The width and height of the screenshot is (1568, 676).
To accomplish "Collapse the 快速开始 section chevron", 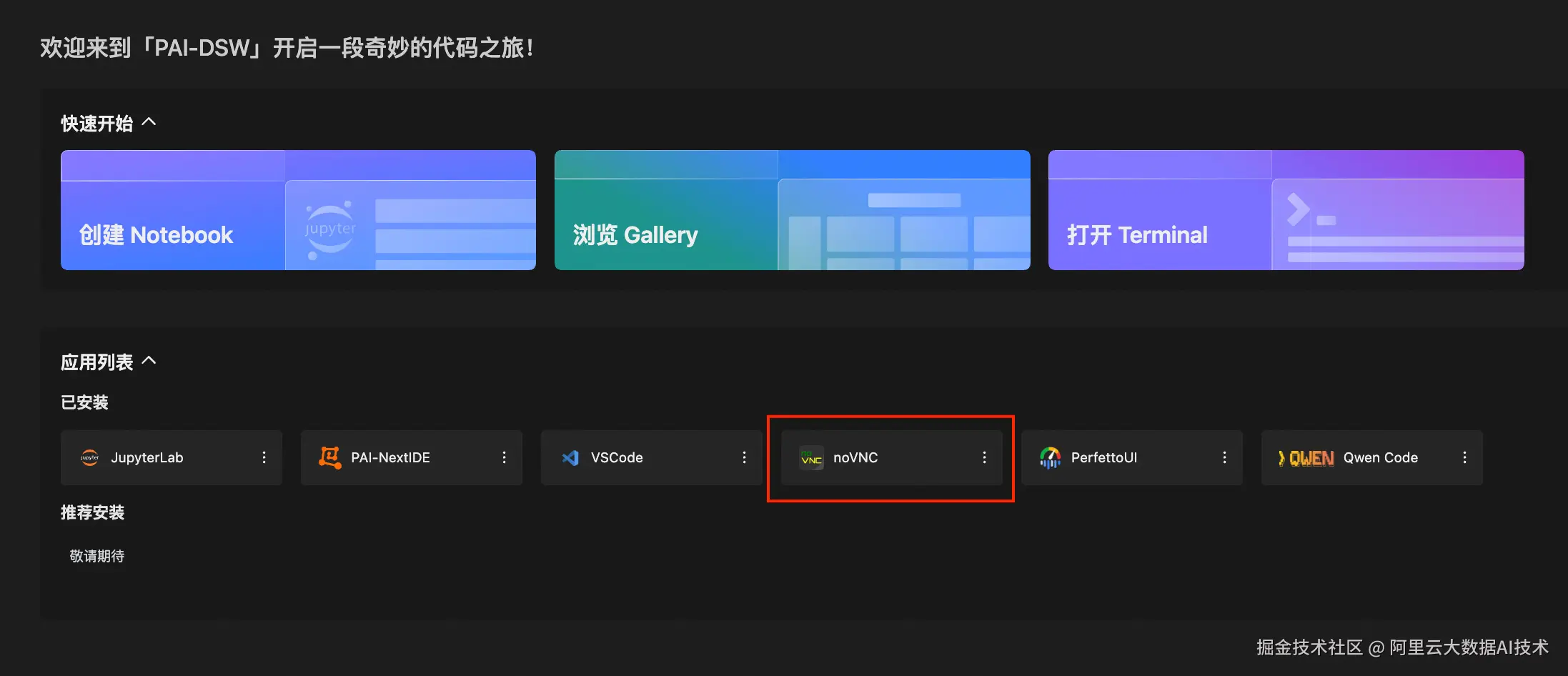I will pos(149,122).
